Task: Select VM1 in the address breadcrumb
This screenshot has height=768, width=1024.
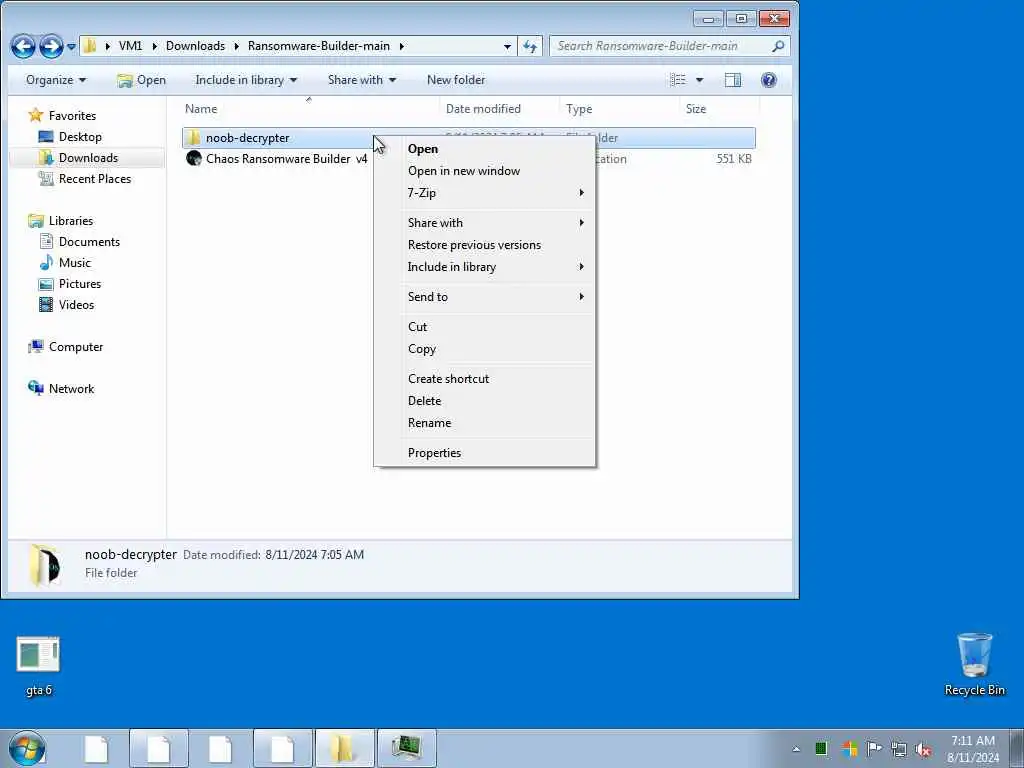Action: [130, 46]
